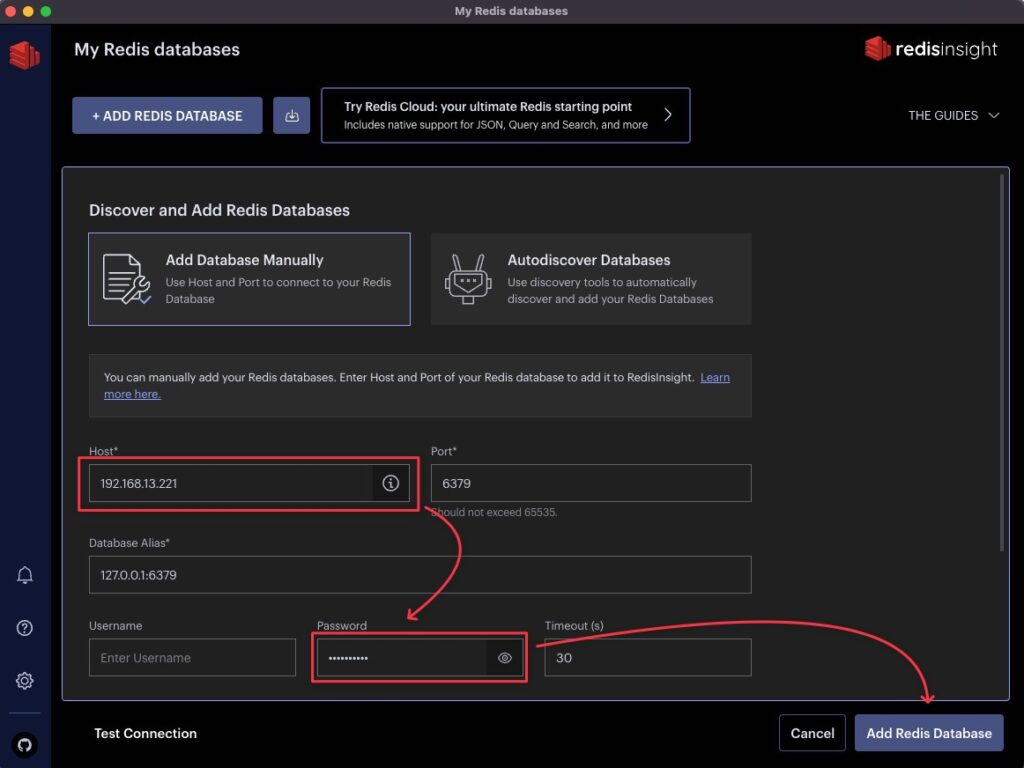Viewport: 1024px width, 768px height.
Task: Click the macOS green fullscreen window button
Action: click(x=46, y=11)
